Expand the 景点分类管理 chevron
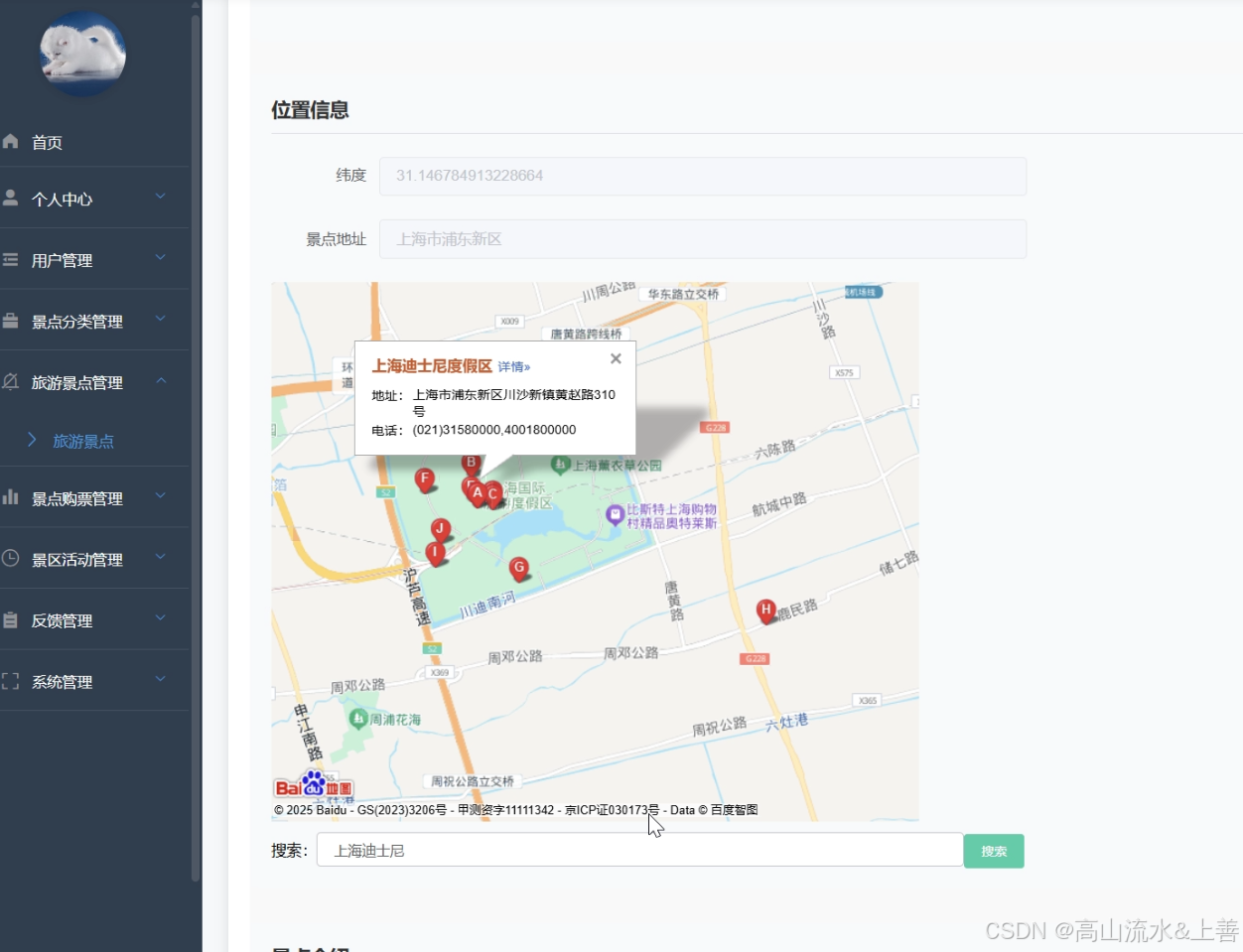The image size is (1243, 952). tap(161, 320)
